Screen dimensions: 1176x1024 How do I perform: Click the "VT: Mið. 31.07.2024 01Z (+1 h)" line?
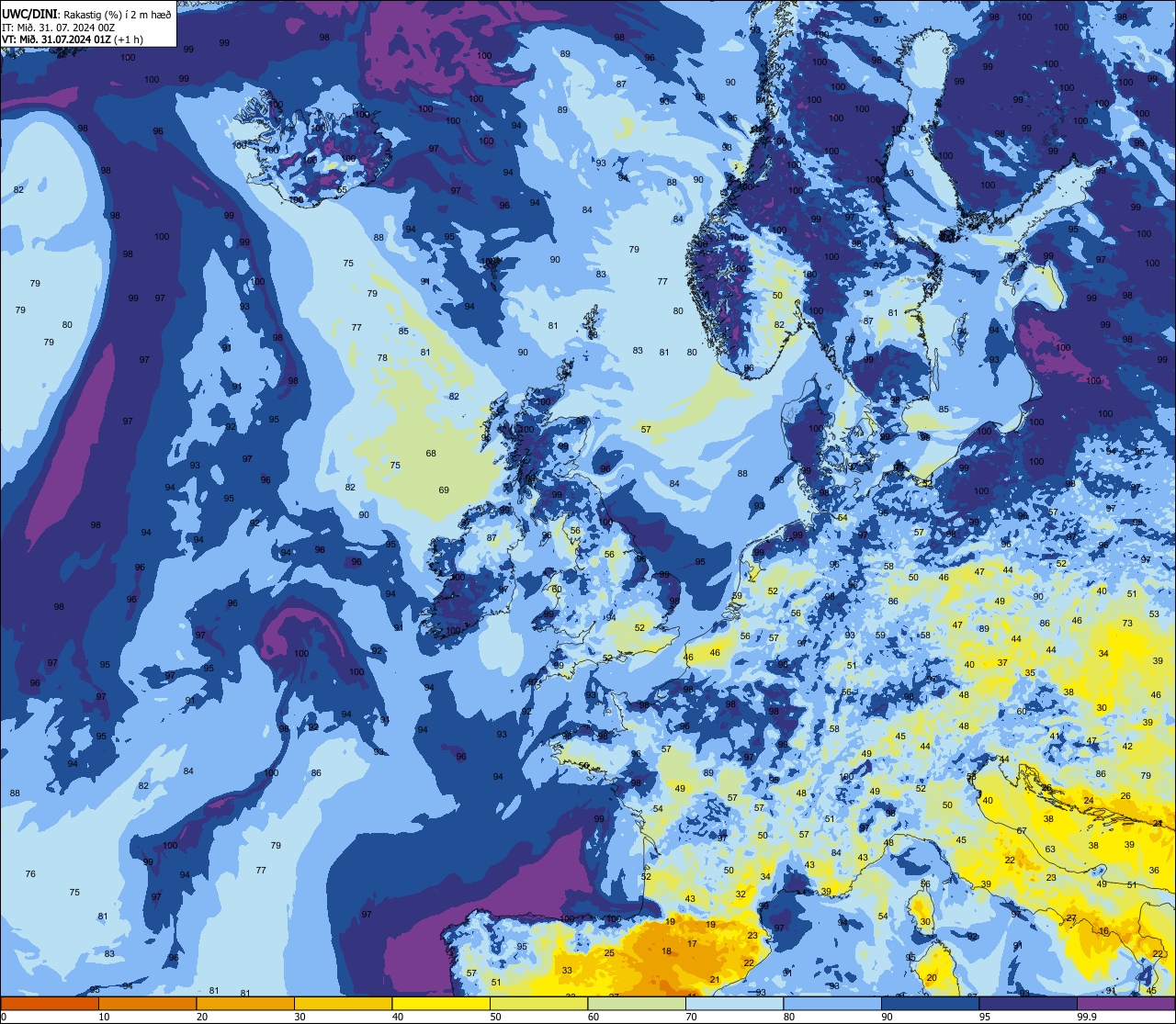[x=71, y=39]
